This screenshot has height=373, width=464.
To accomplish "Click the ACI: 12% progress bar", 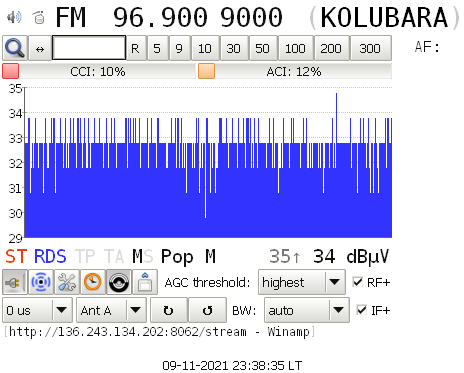I will pos(295,71).
